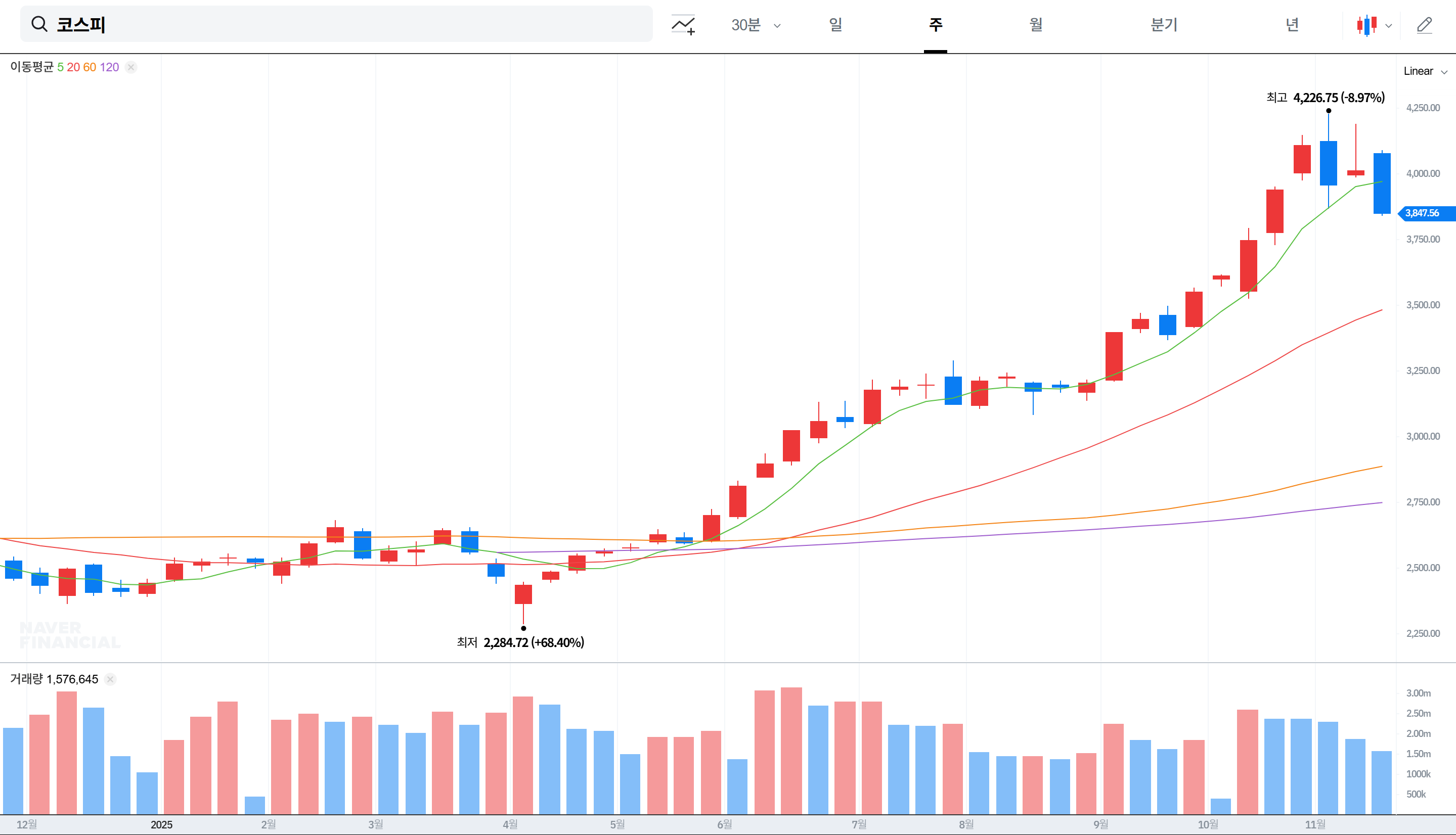The width and height of the screenshot is (1456, 835).
Task: Click the 3,750.00 price axis label
Action: tap(1423, 239)
